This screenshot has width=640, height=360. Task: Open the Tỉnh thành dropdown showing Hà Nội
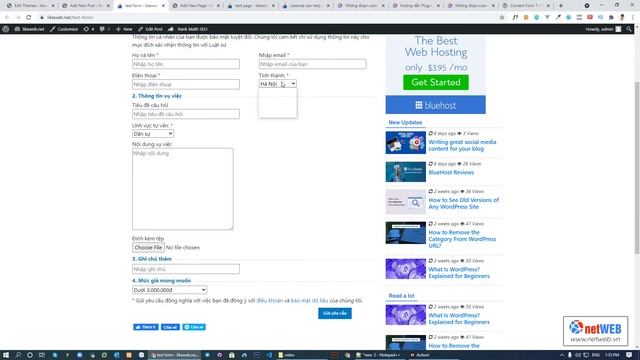coord(278,84)
